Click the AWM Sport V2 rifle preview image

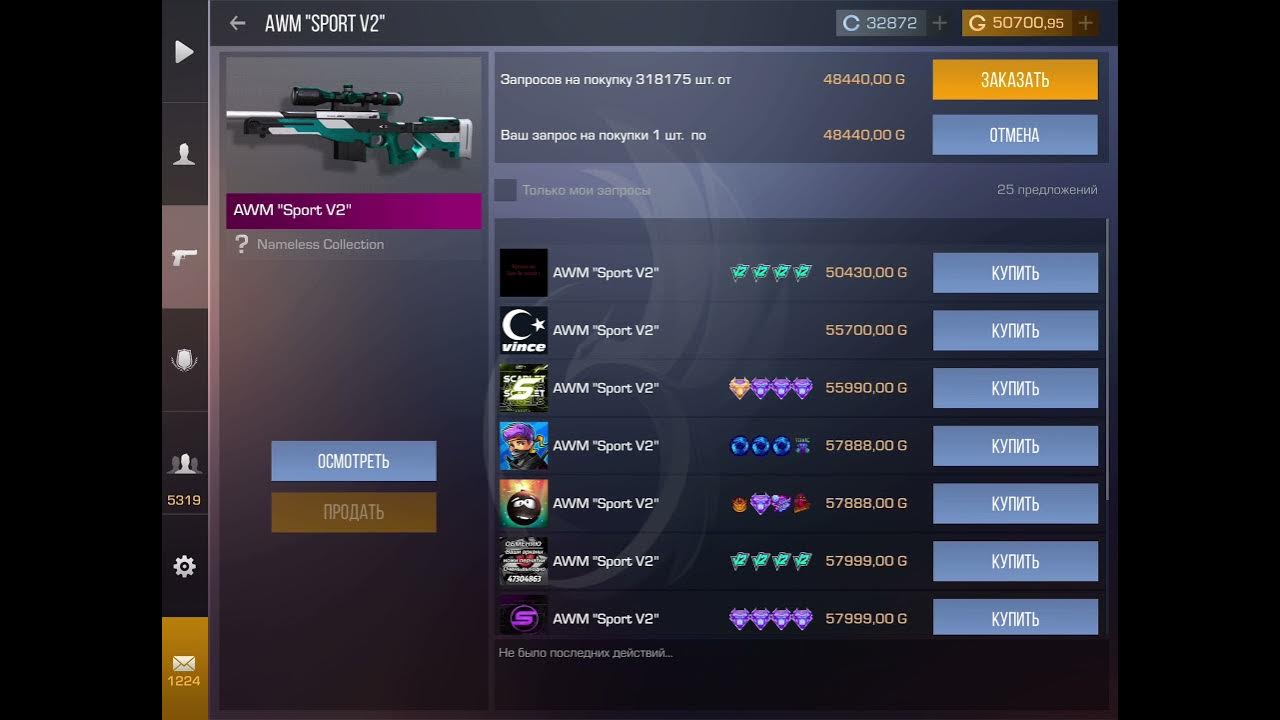353,123
